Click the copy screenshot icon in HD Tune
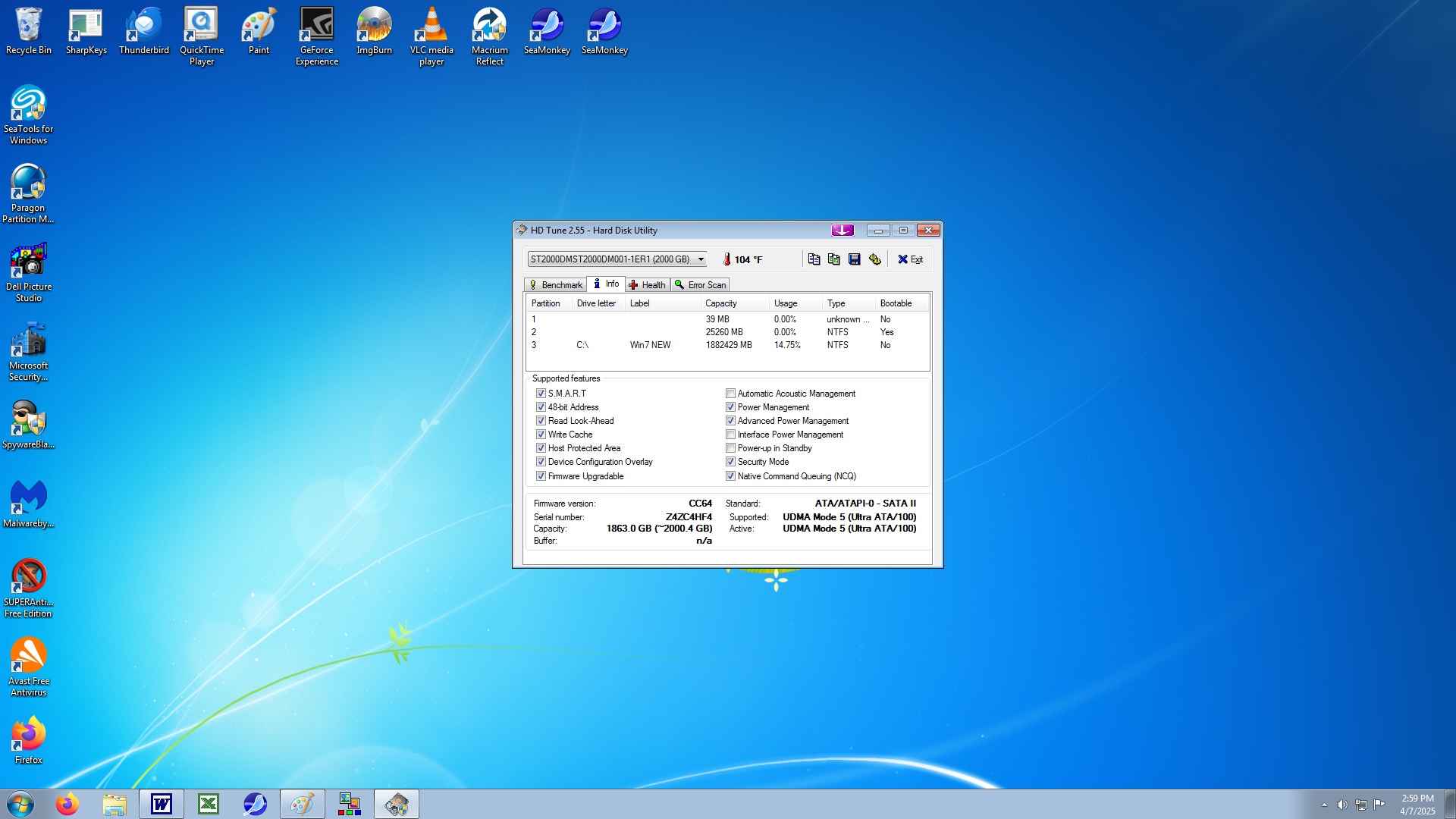 coord(834,259)
